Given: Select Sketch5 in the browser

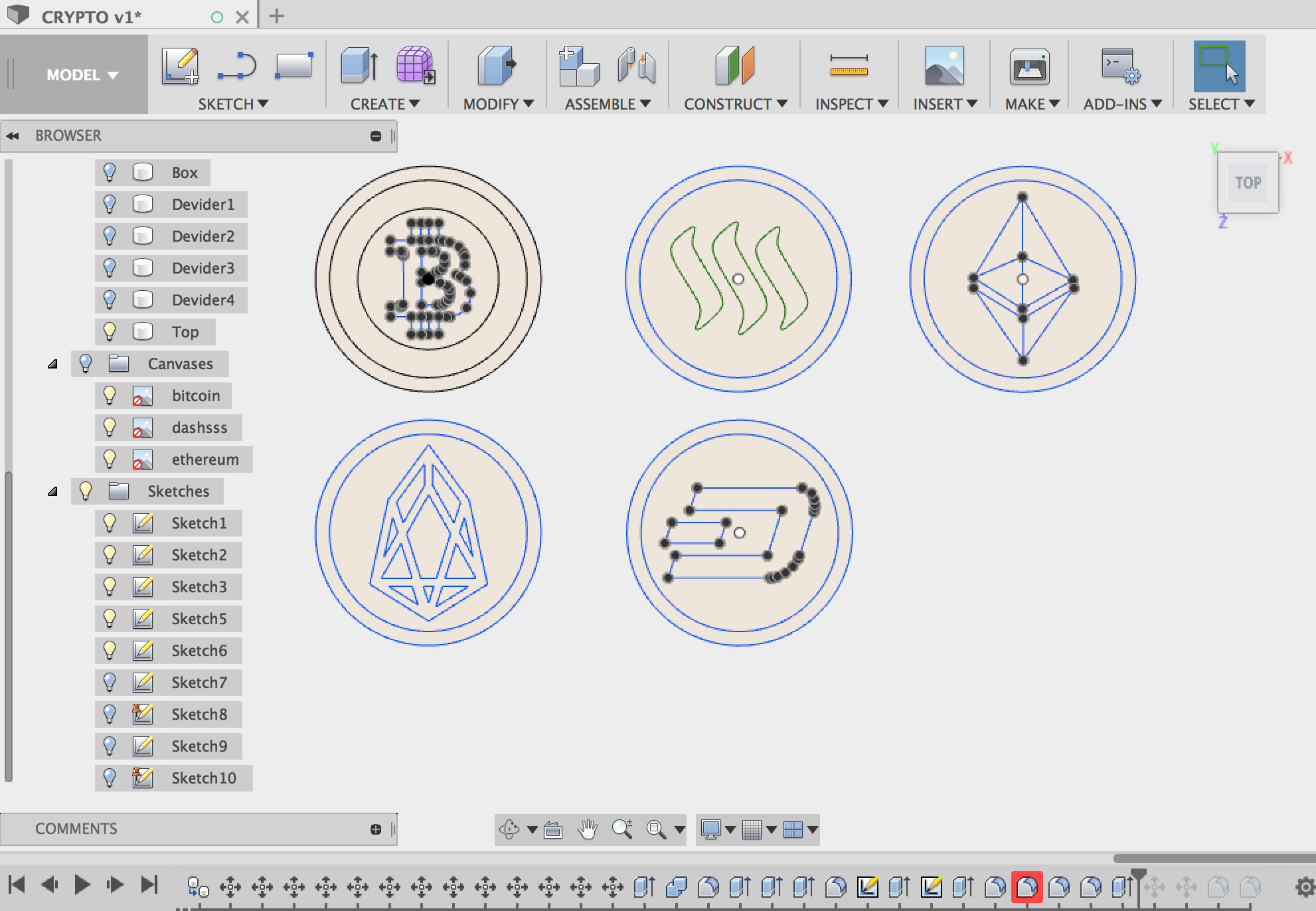Looking at the screenshot, I should click(199, 619).
